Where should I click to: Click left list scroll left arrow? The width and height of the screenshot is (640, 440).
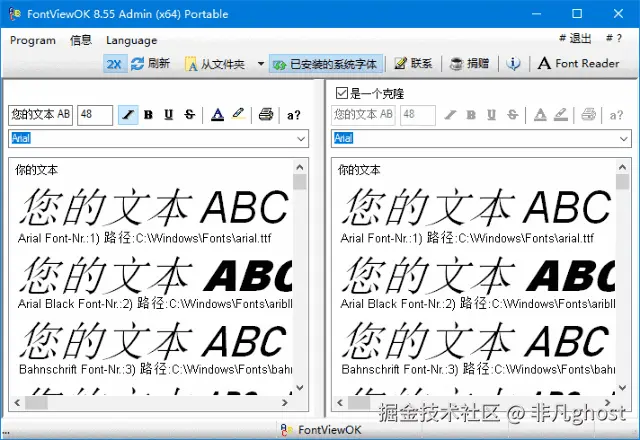pyautogui.click(x=17, y=403)
